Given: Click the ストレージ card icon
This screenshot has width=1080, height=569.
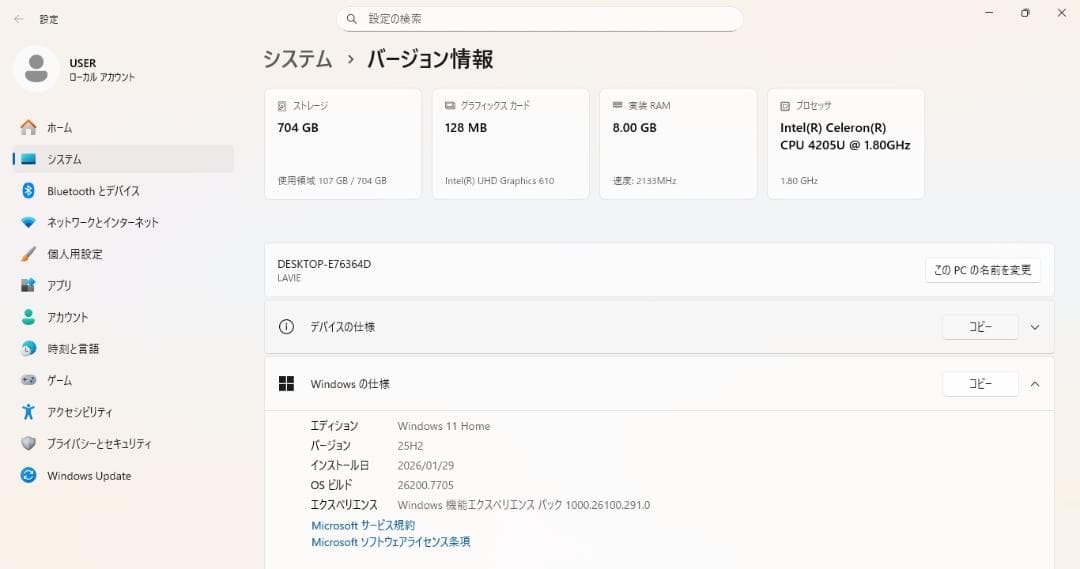Looking at the screenshot, I should [x=282, y=106].
